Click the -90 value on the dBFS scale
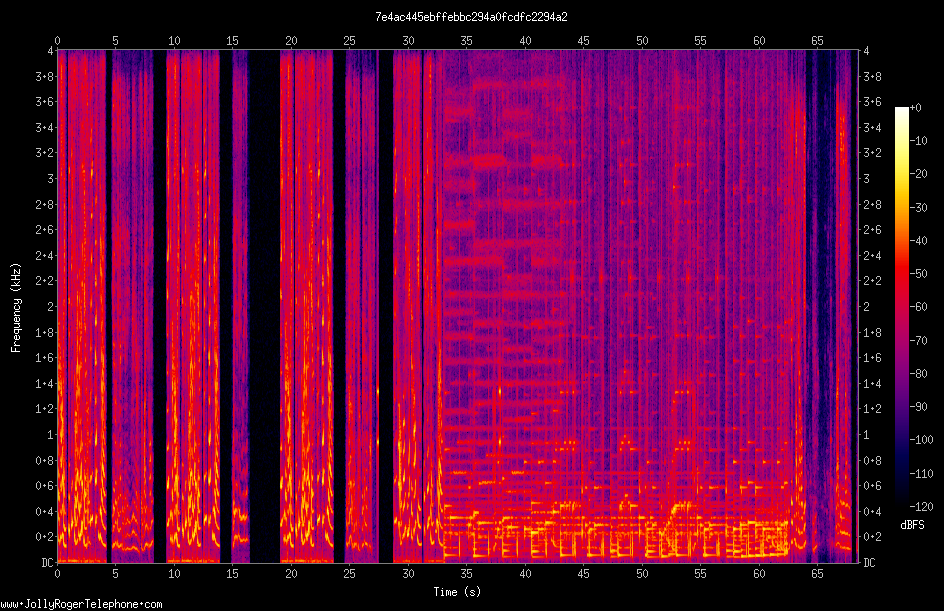This screenshot has width=944, height=611. click(918, 406)
